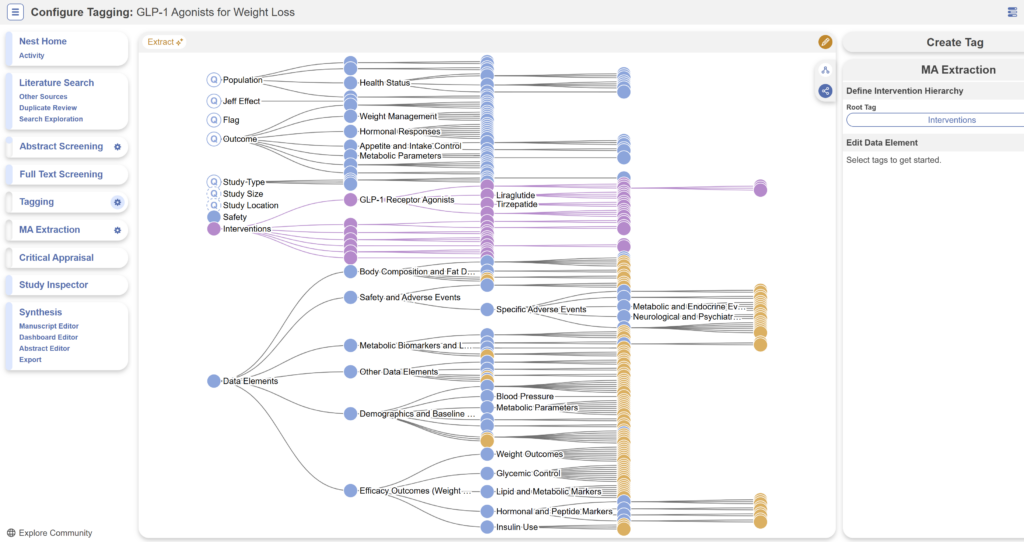Image resolution: width=1024 pixels, height=542 pixels.
Task: Select the purple Interventions node circle
Action: click(214, 229)
